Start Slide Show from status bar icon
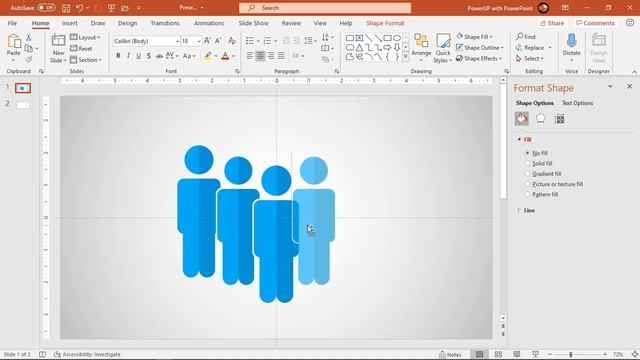 pyautogui.click(x=536, y=354)
